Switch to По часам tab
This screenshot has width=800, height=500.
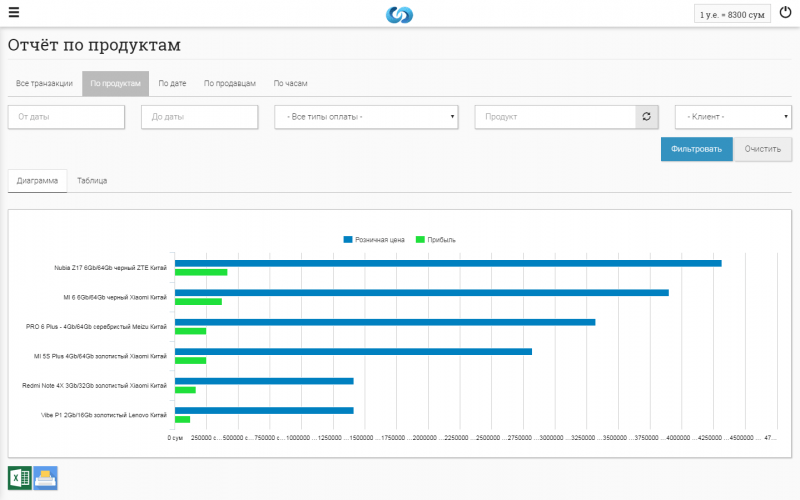click(x=290, y=83)
